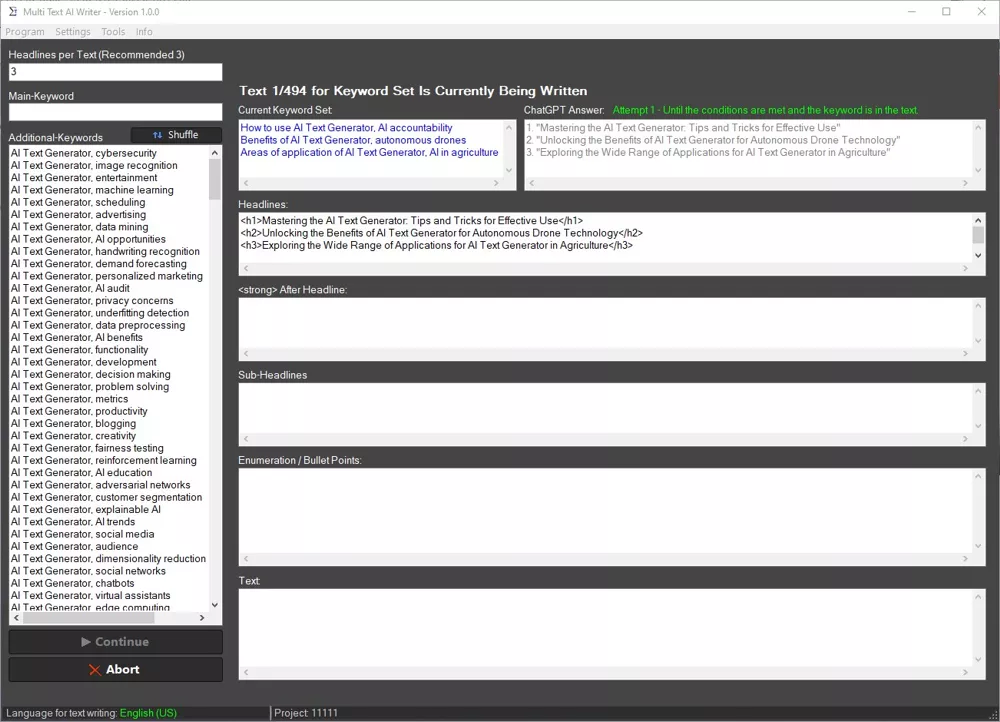Click the Abort button
Image resolution: width=1000 pixels, height=722 pixels.
115,669
